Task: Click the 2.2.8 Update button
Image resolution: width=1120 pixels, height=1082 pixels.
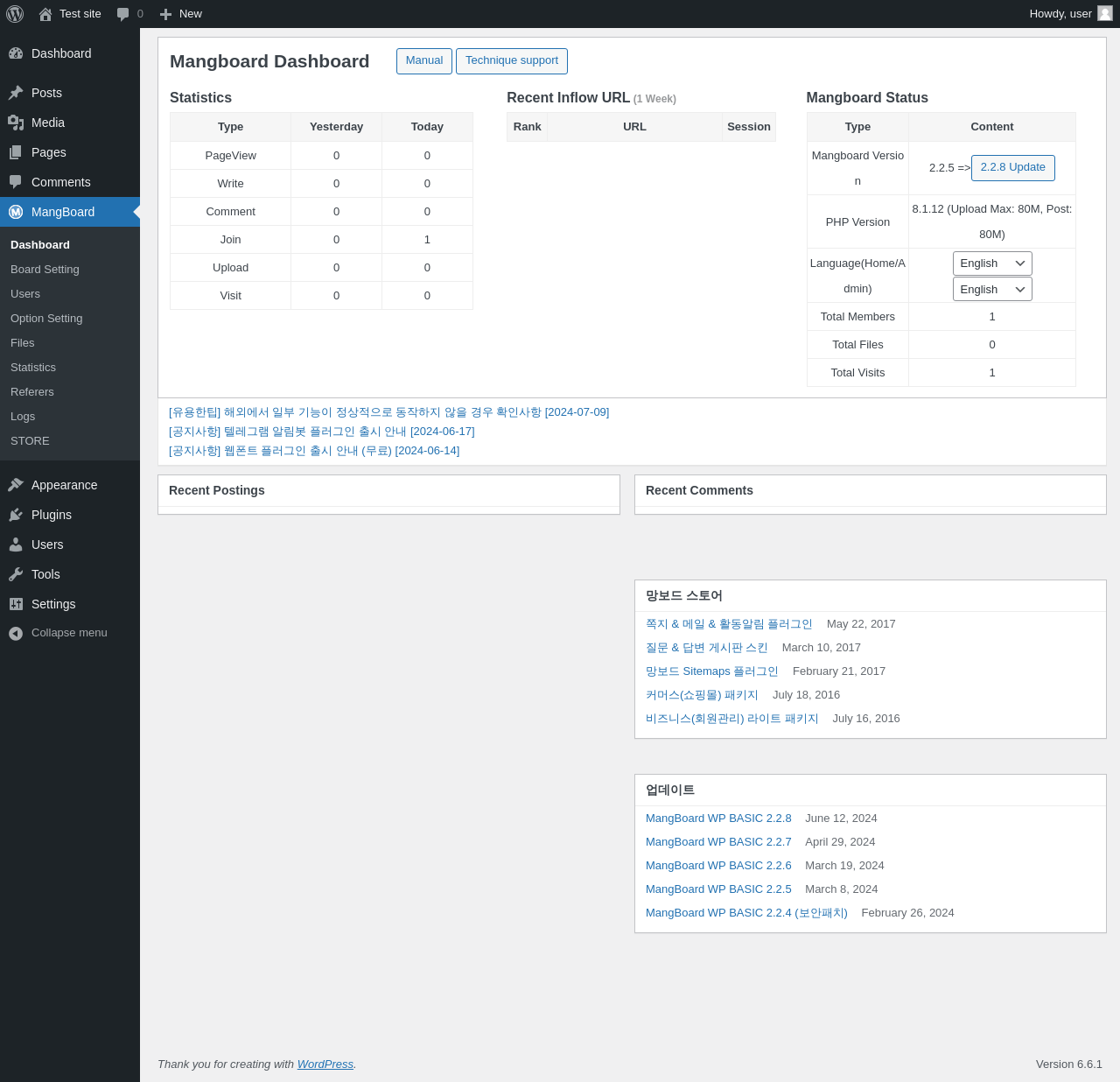Action: [x=1013, y=168]
